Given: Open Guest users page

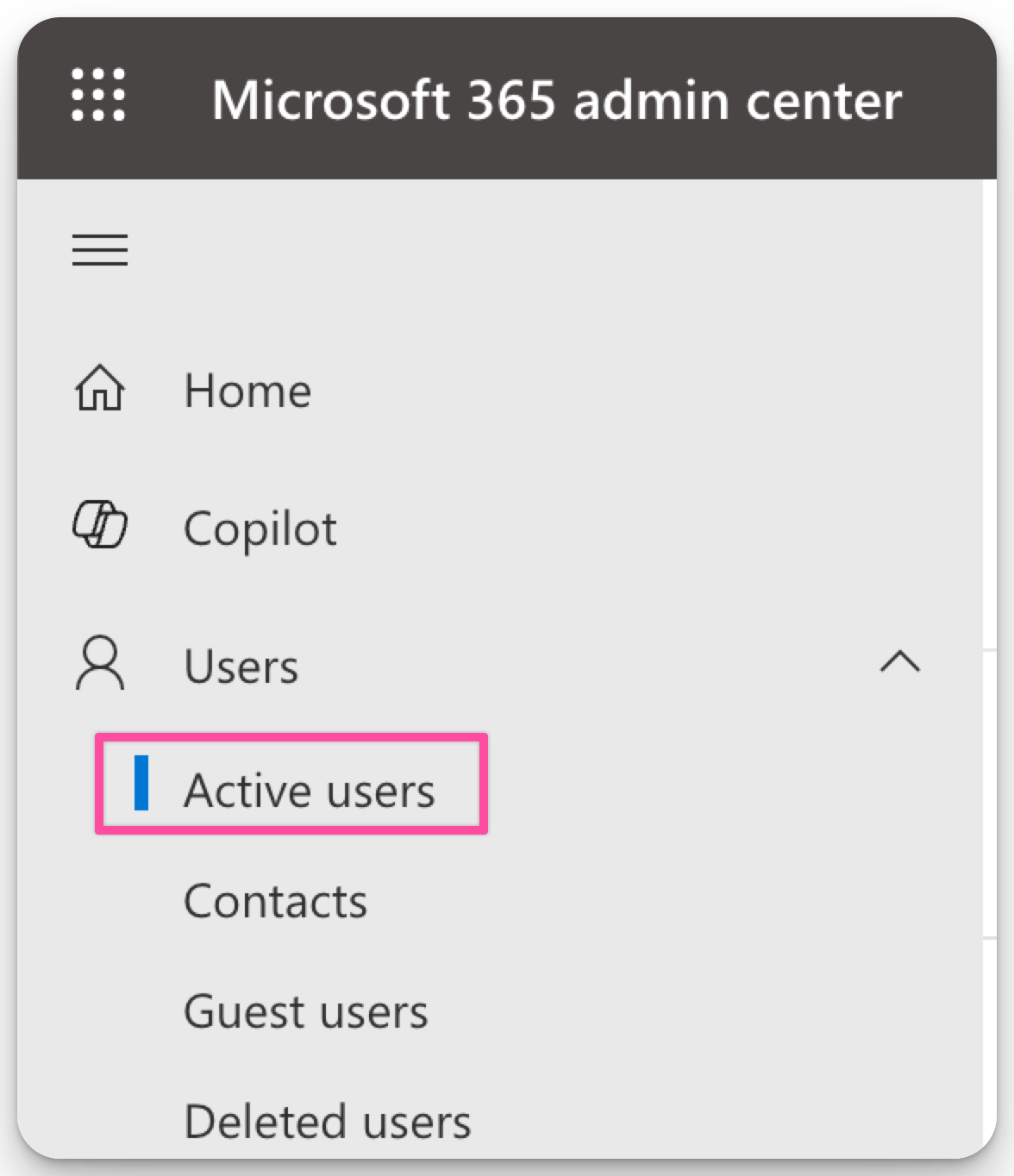Looking at the screenshot, I should (306, 1011).
